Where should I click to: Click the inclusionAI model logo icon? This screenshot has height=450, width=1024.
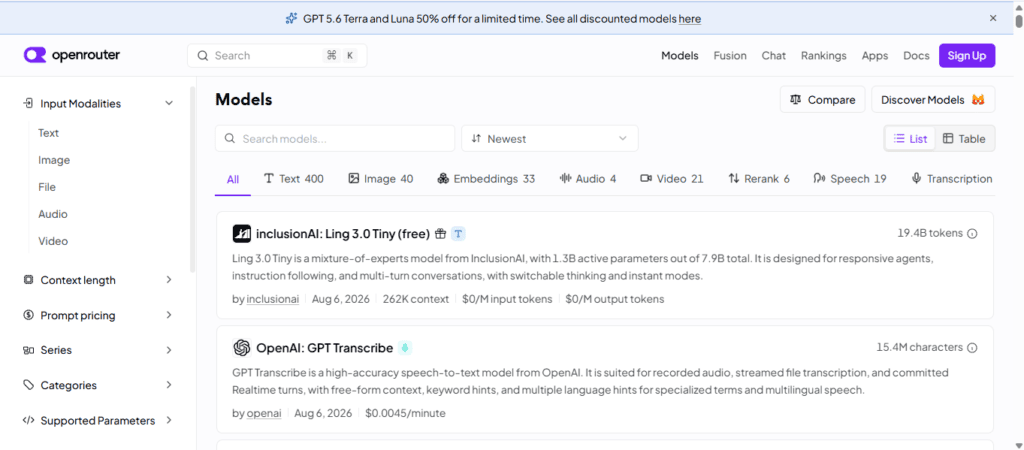coord(242,234)
